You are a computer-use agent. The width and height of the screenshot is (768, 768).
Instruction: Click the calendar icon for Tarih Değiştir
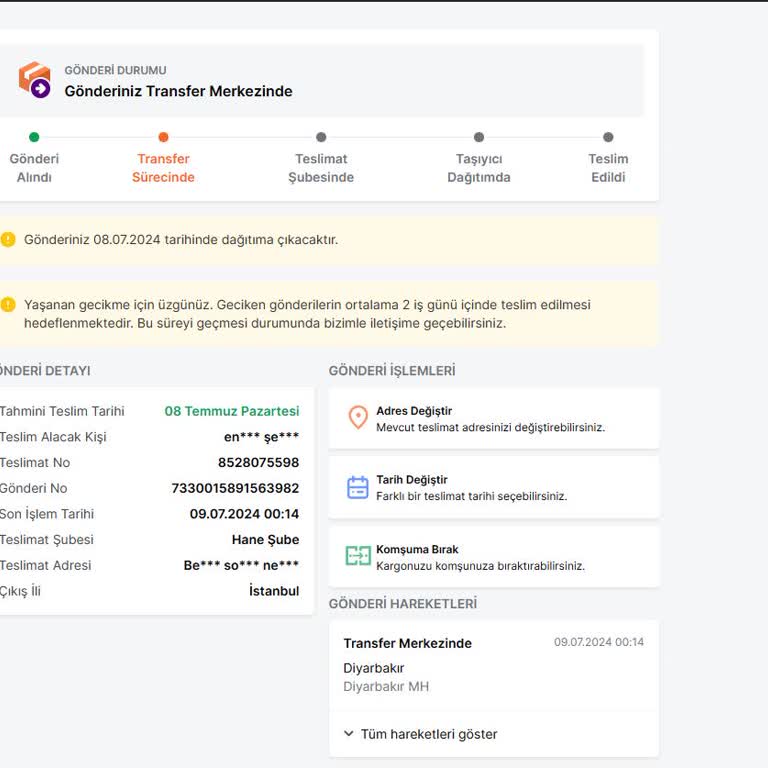[x=358, y=487]
